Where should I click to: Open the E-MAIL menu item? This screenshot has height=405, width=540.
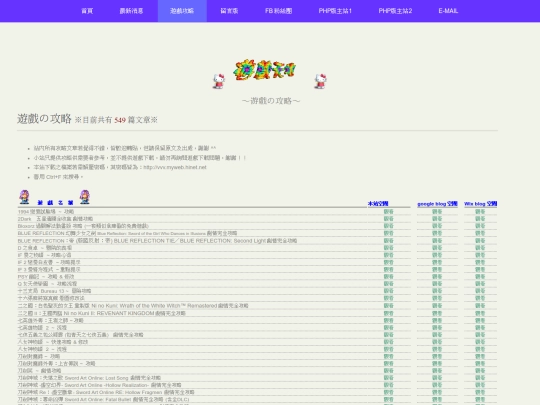click(448, 11)
